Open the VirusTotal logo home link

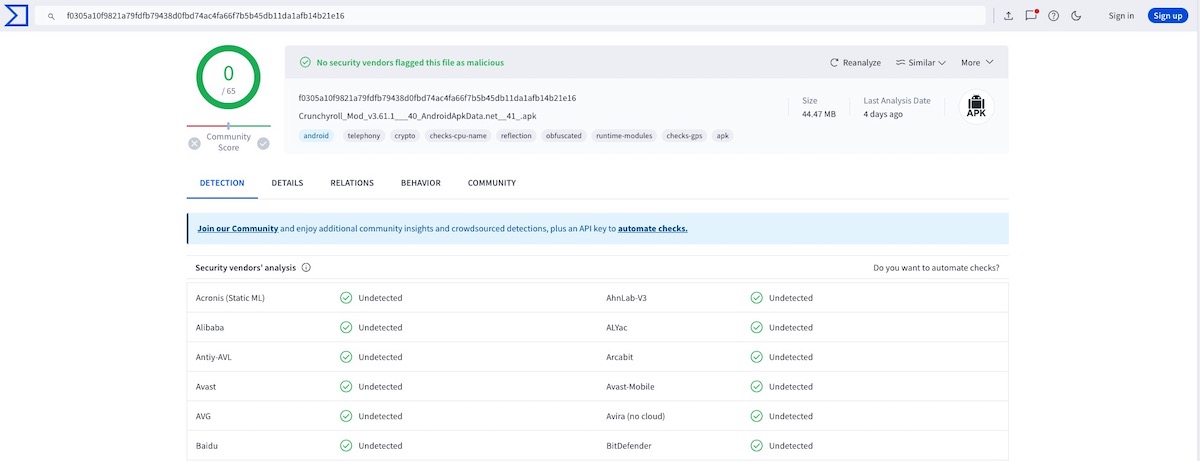coord(16,16)
